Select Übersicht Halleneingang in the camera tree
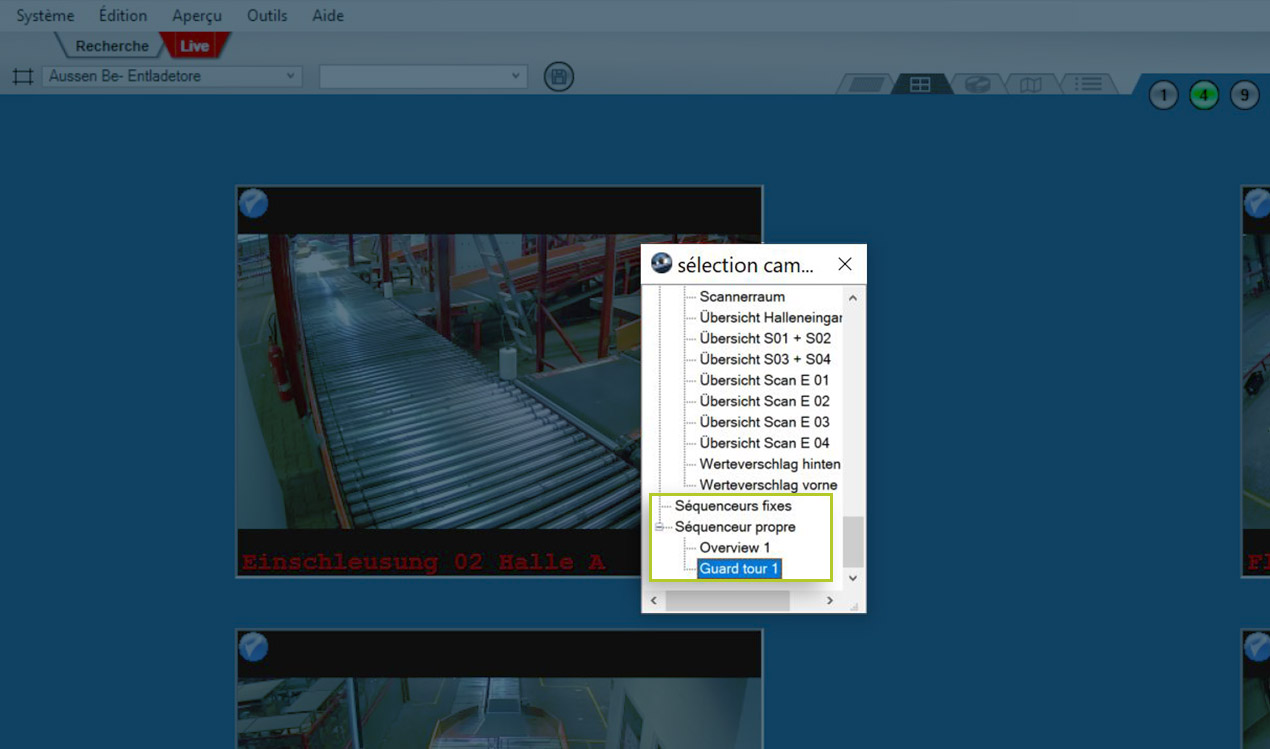Screen dimensions: 1270x749 (x=771, y=318)
